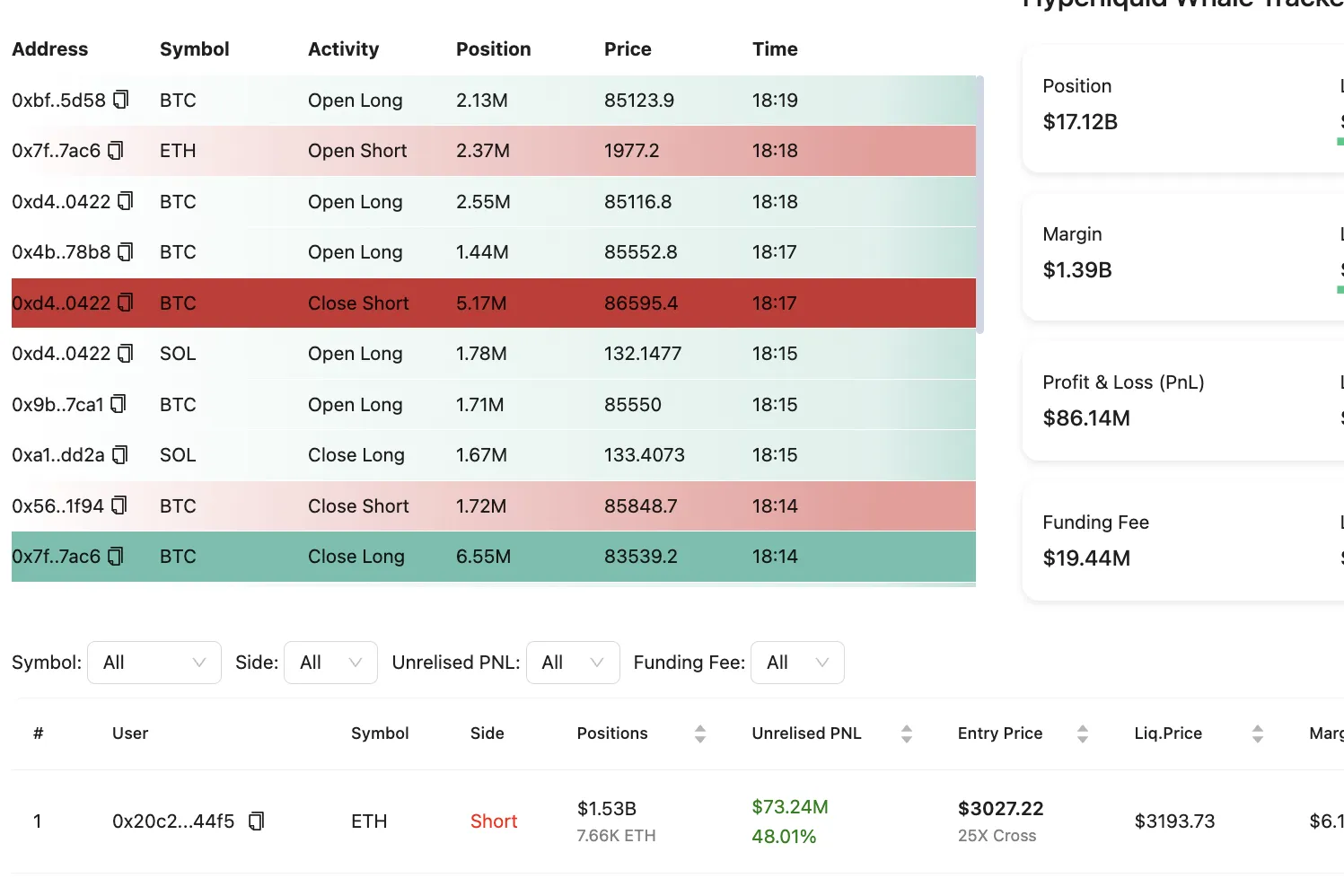This screenshot has width=1344, height=896.
Task: Open the Funding Fee filter dropdown
Action: (797, 663)
